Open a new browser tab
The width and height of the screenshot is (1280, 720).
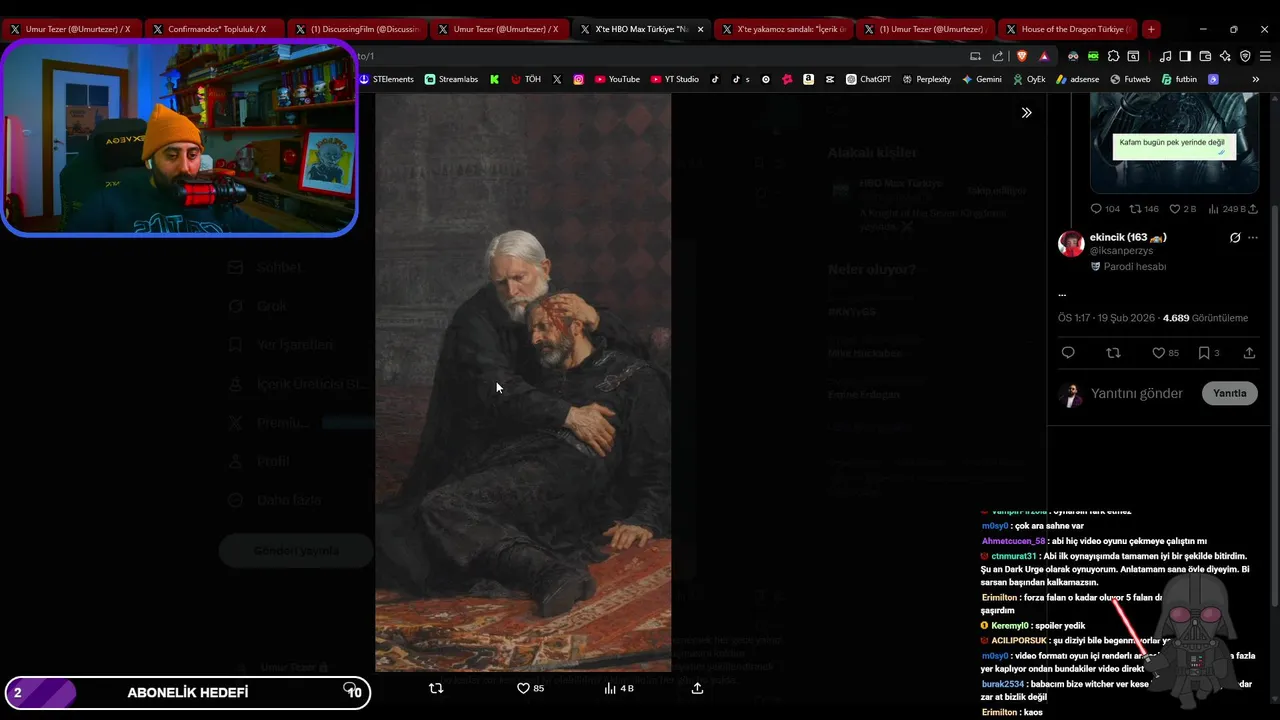1151,29
